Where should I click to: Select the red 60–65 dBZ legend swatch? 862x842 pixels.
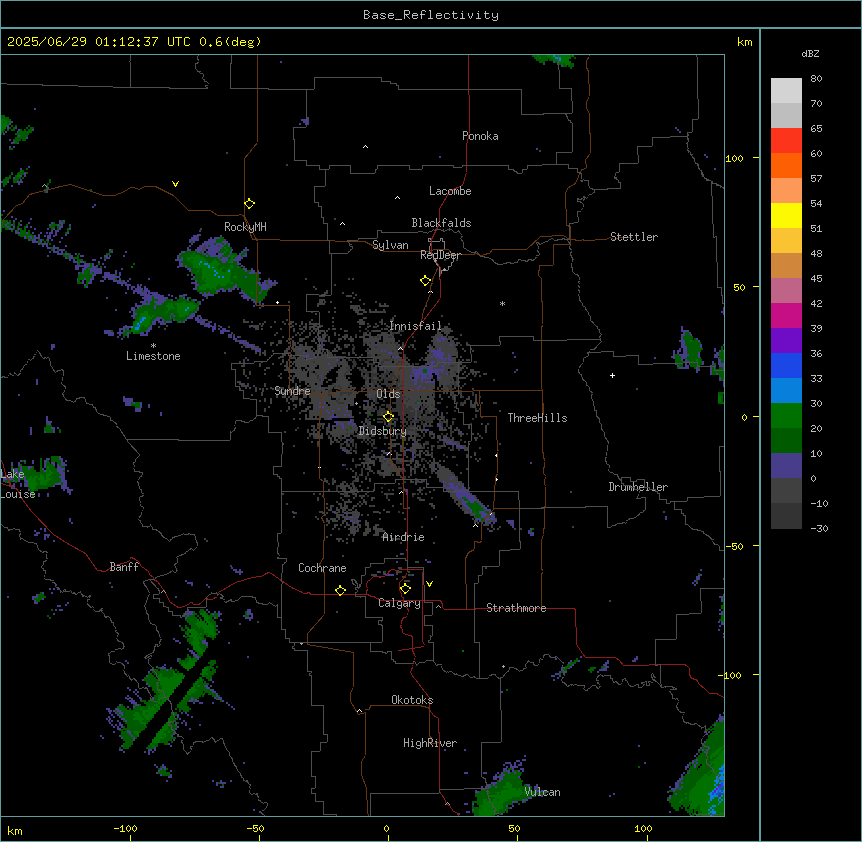click(786, 141)
